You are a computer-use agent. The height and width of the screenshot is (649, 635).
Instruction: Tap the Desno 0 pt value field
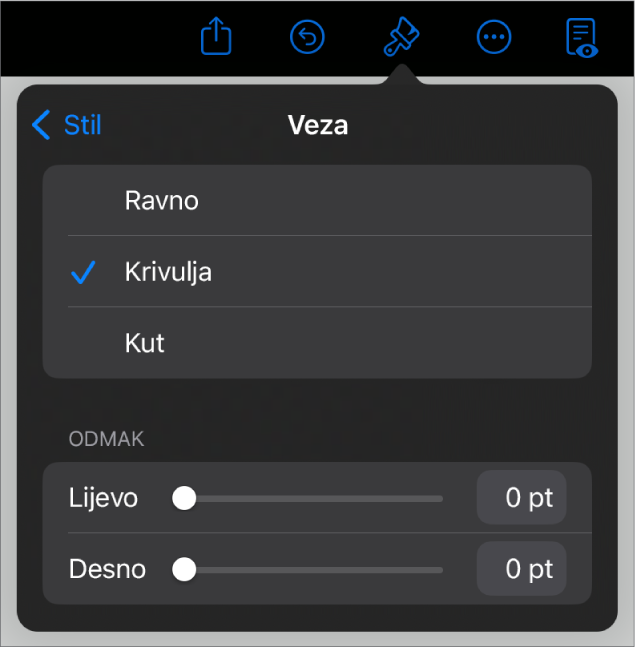point(522,570)
